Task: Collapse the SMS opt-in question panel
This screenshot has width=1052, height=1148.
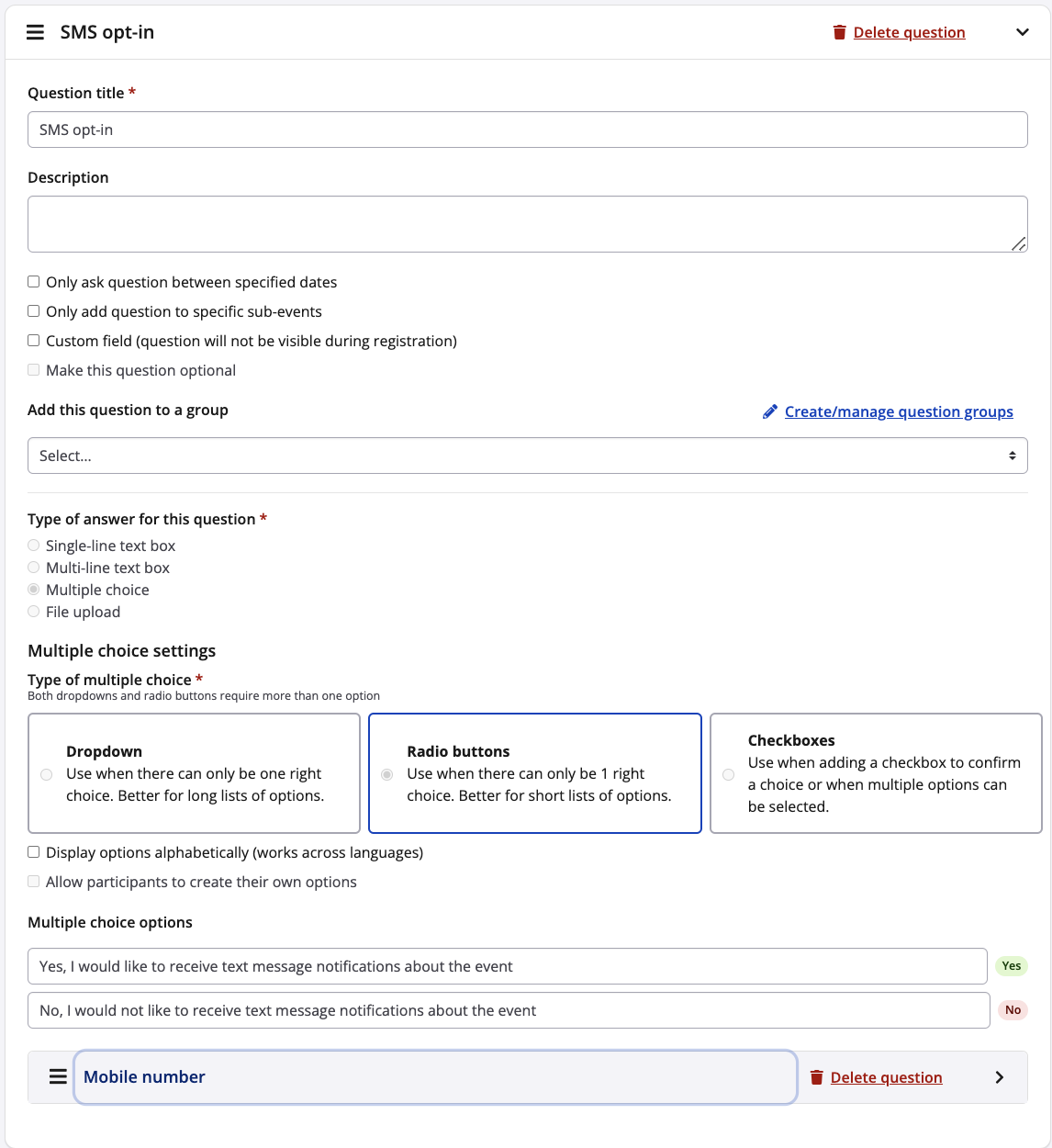Action: [x=1022, y=32]
